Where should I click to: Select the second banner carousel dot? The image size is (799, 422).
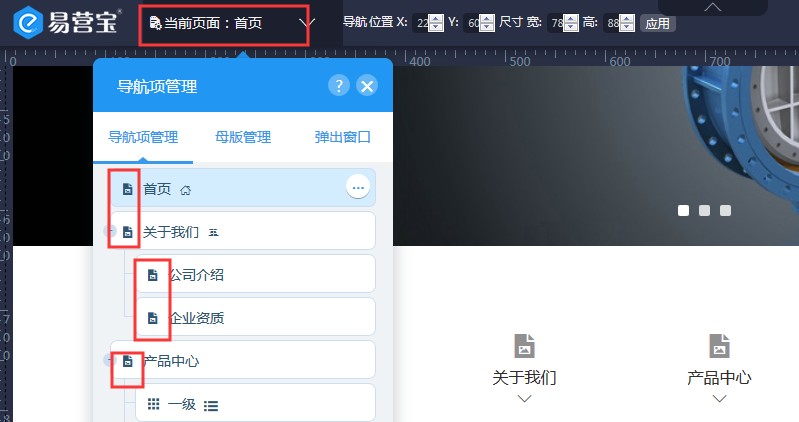(x=704, y=210)
